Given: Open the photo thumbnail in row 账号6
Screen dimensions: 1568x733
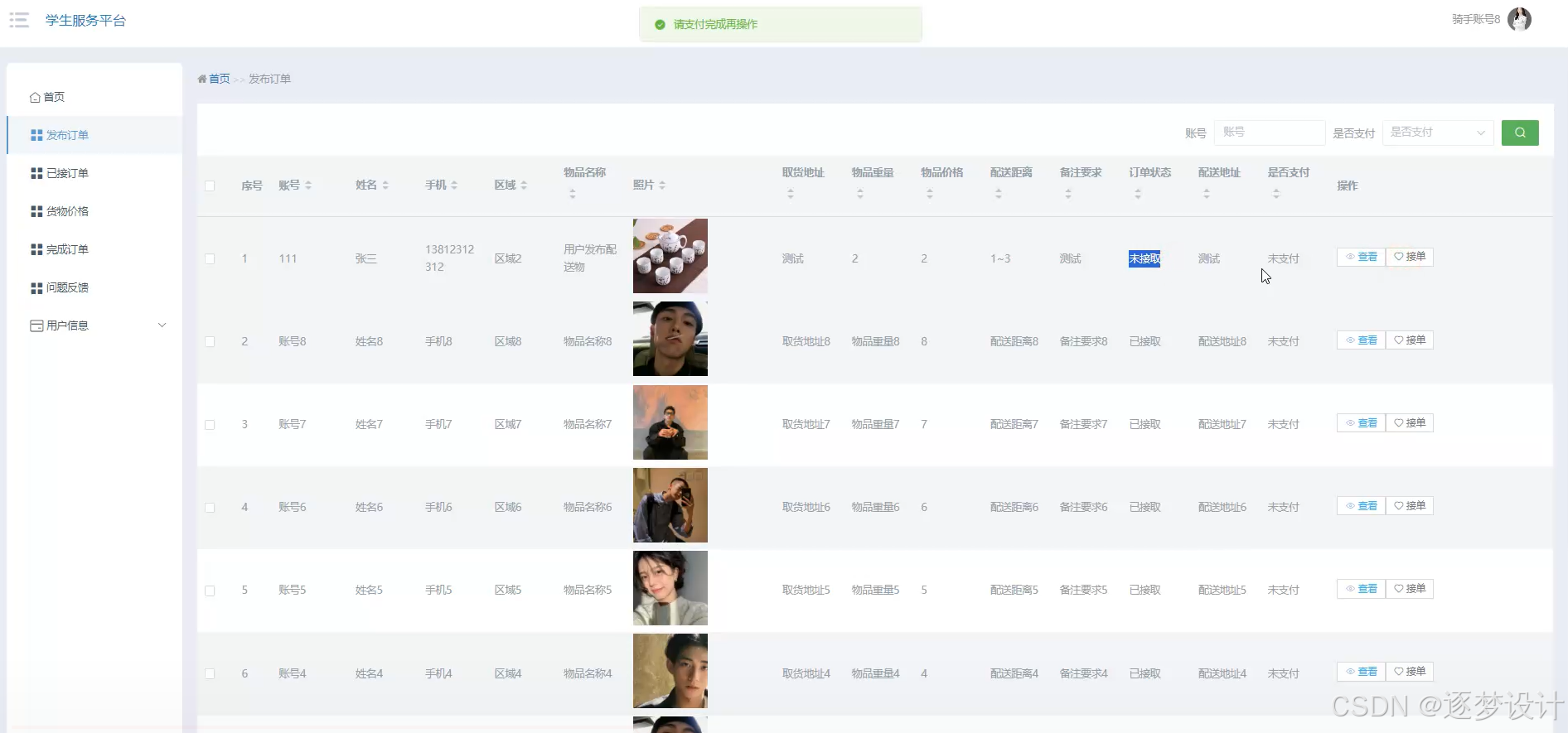Looking at the screenshot, I should tap(670, 505).
